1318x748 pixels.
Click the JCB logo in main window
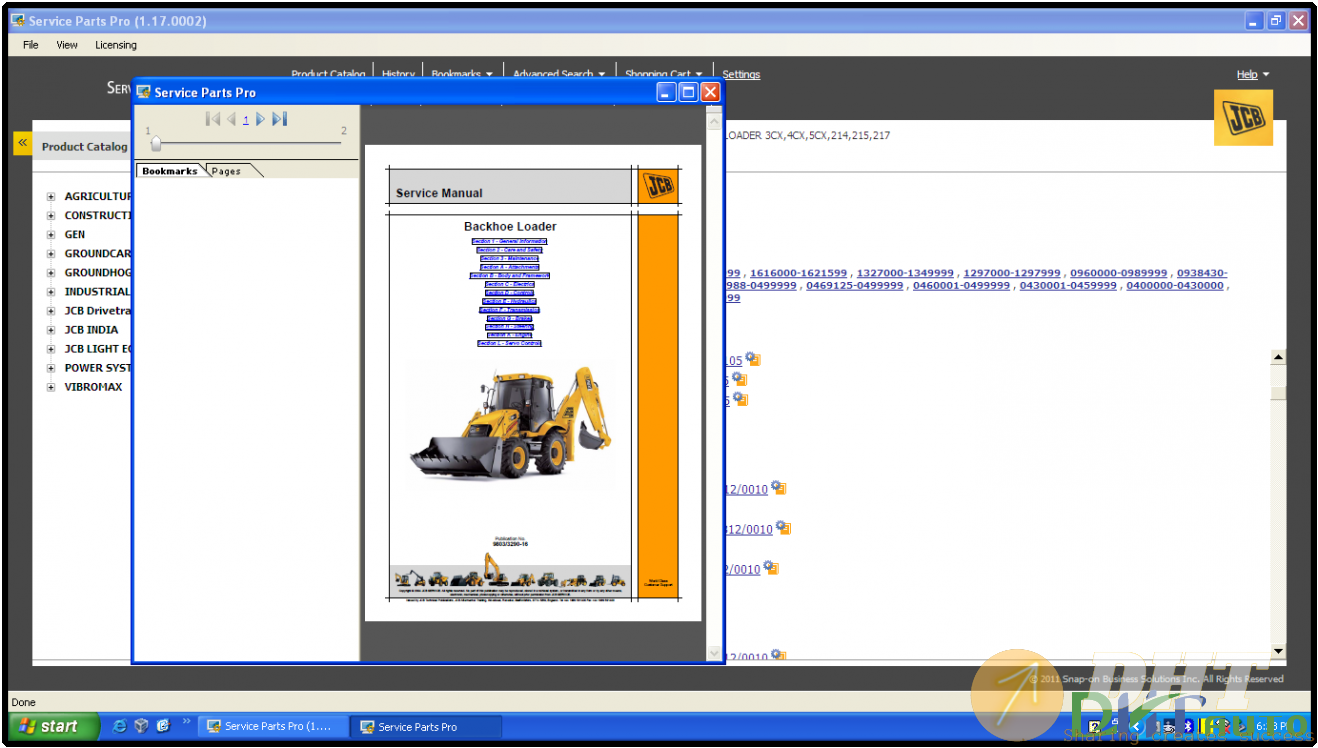[x=1243, y=118]
